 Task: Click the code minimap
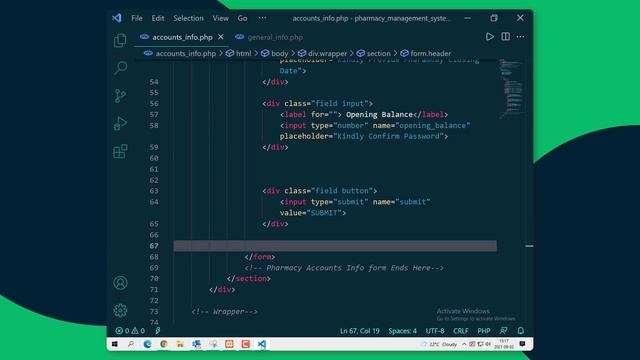point(511,88)
